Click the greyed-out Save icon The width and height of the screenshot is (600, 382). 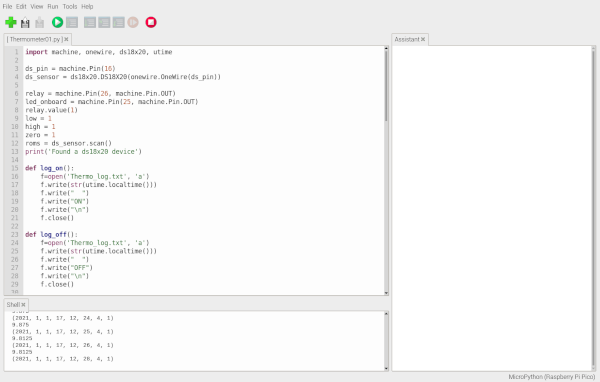[39, 23]
